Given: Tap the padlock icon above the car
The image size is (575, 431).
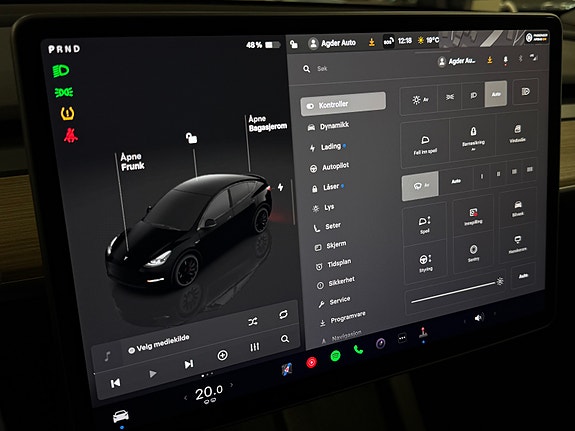Looking at the screenshot, I should click(x=191, y=138).
